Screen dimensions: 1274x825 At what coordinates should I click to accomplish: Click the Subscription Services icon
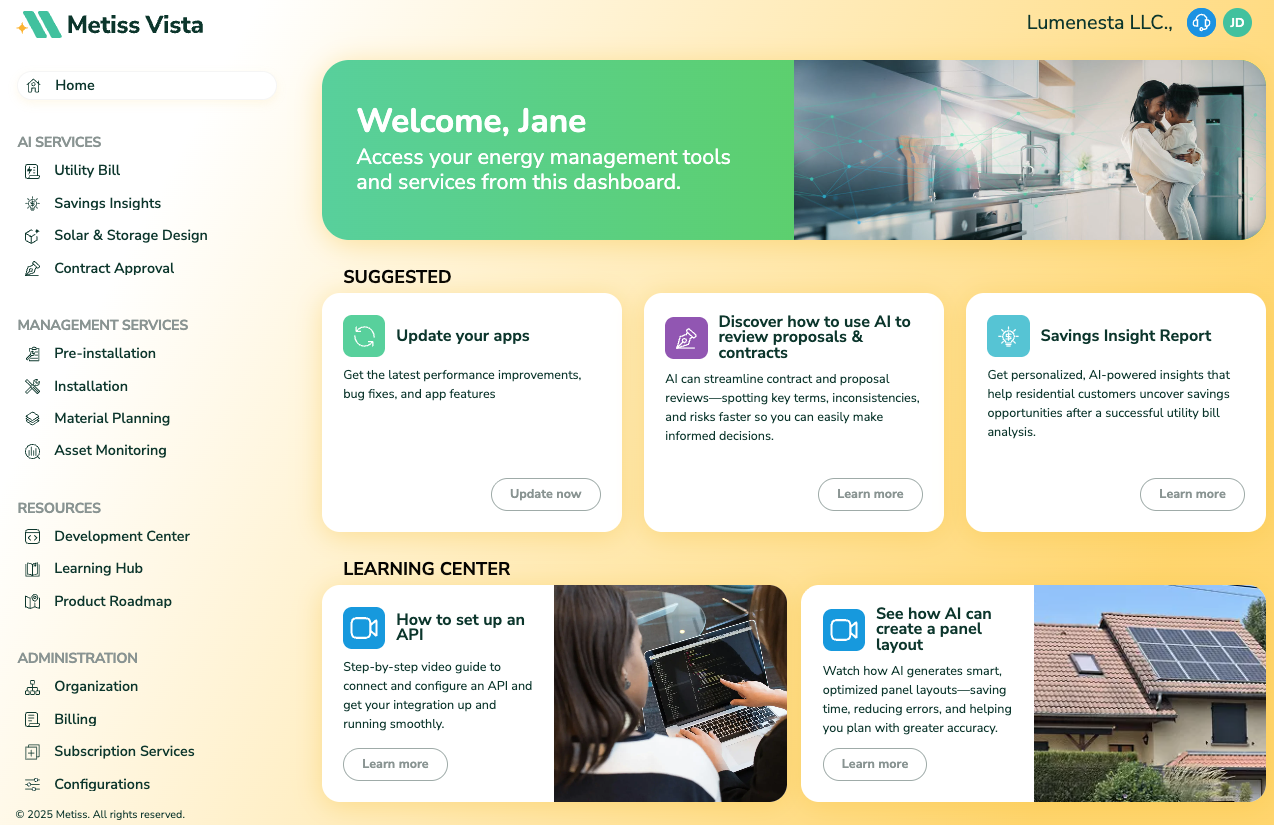[33, 752]
